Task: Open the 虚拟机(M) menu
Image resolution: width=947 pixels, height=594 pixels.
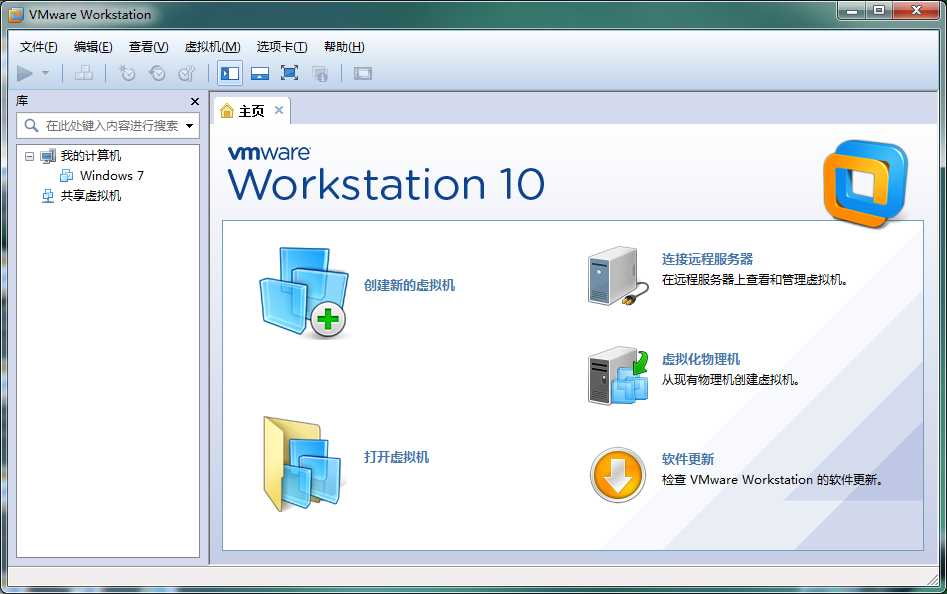Action: (213, 46)
